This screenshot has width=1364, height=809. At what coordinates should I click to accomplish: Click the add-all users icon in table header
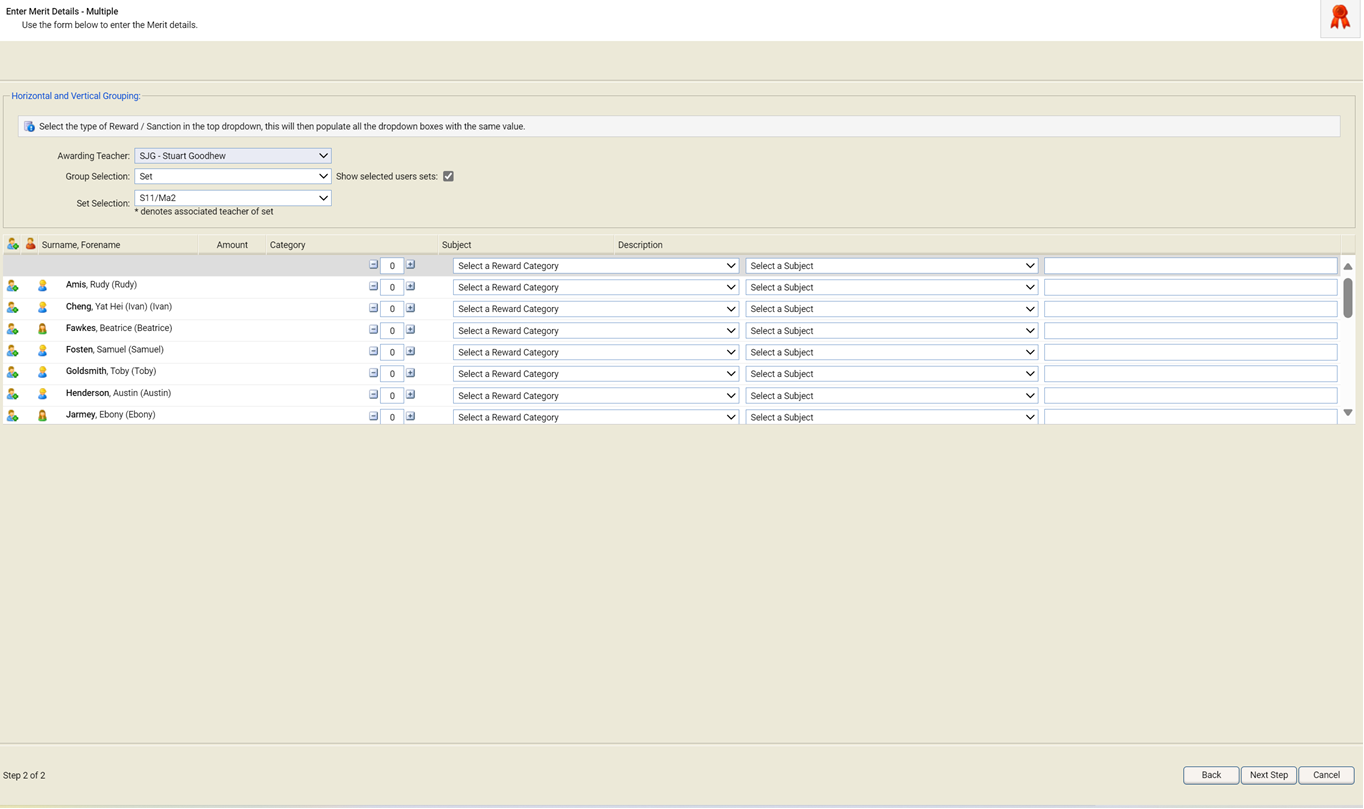(12, 244)
